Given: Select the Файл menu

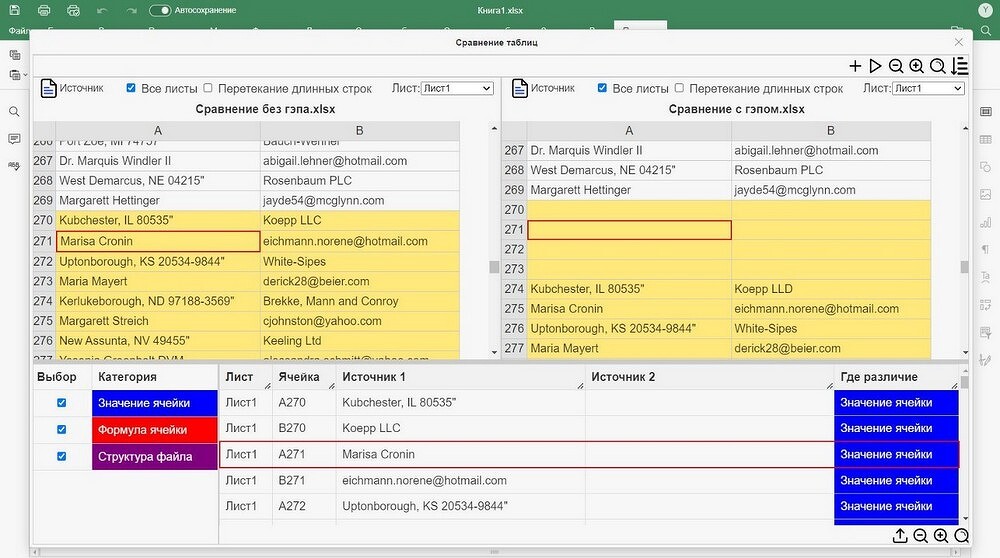Looking at the screenshot, I should (x=17, y=31).
